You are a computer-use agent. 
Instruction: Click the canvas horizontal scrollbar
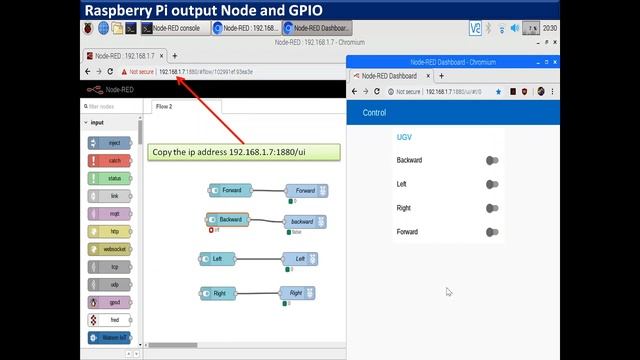coord(173,345)
